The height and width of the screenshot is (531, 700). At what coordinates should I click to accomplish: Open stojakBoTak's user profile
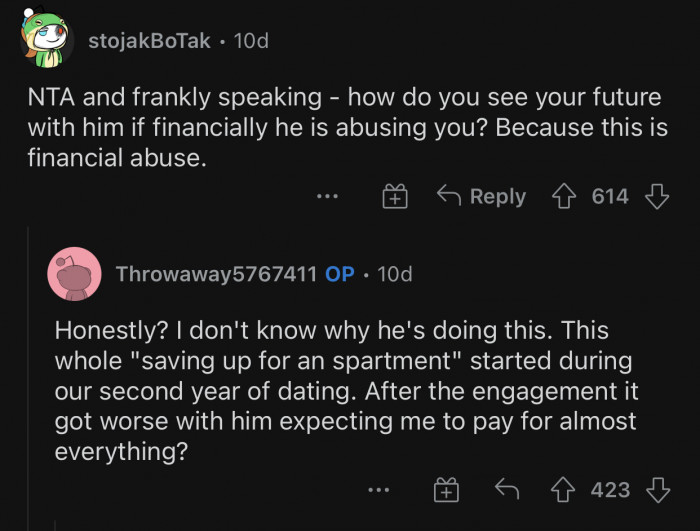click(x=150, y=41)
